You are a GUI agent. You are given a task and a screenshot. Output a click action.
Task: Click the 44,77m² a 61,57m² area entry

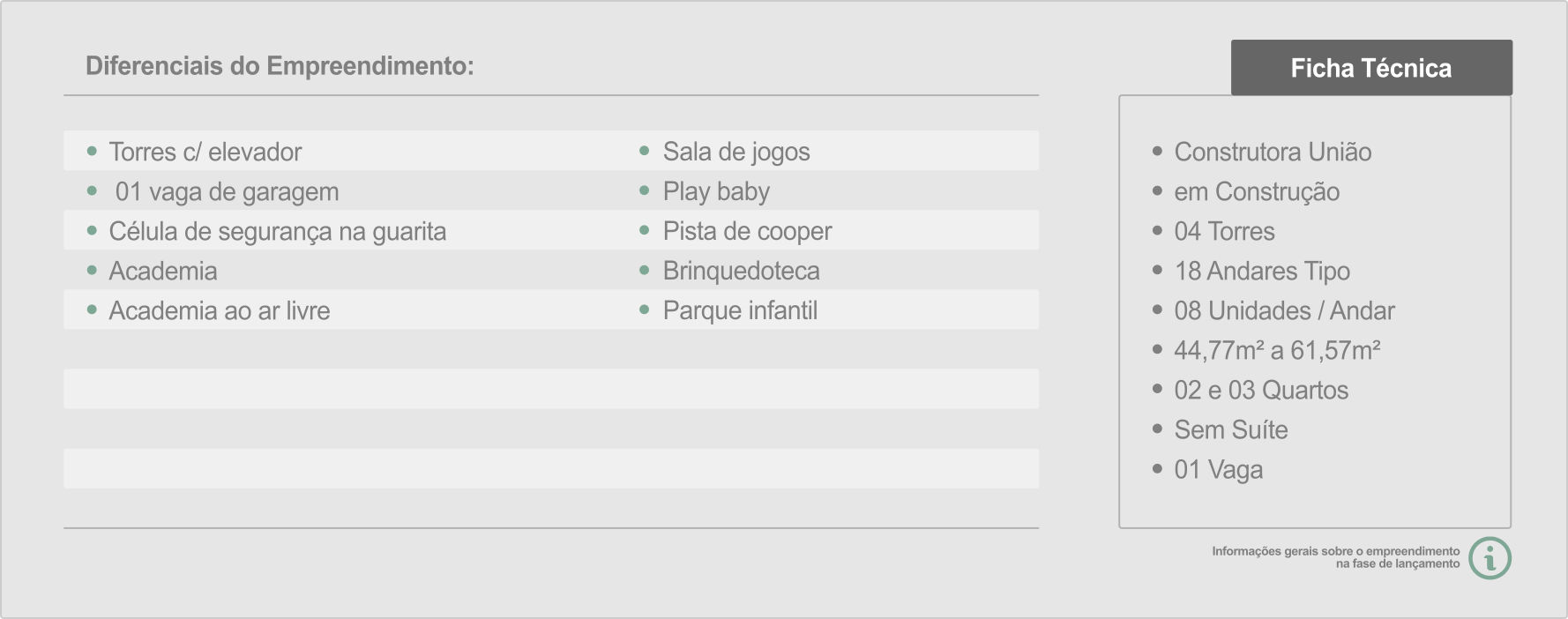point(1277,350)
